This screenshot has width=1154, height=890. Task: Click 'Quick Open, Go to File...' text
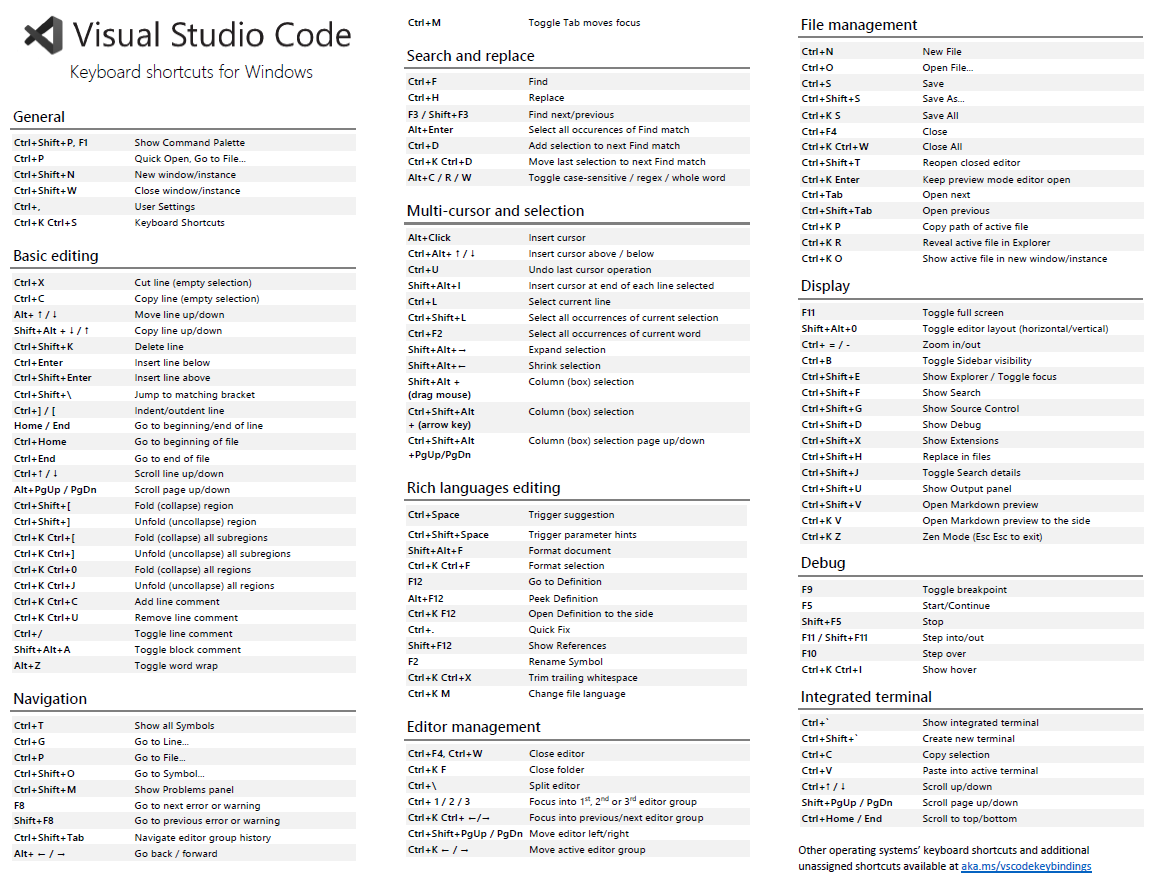[190, 159]
